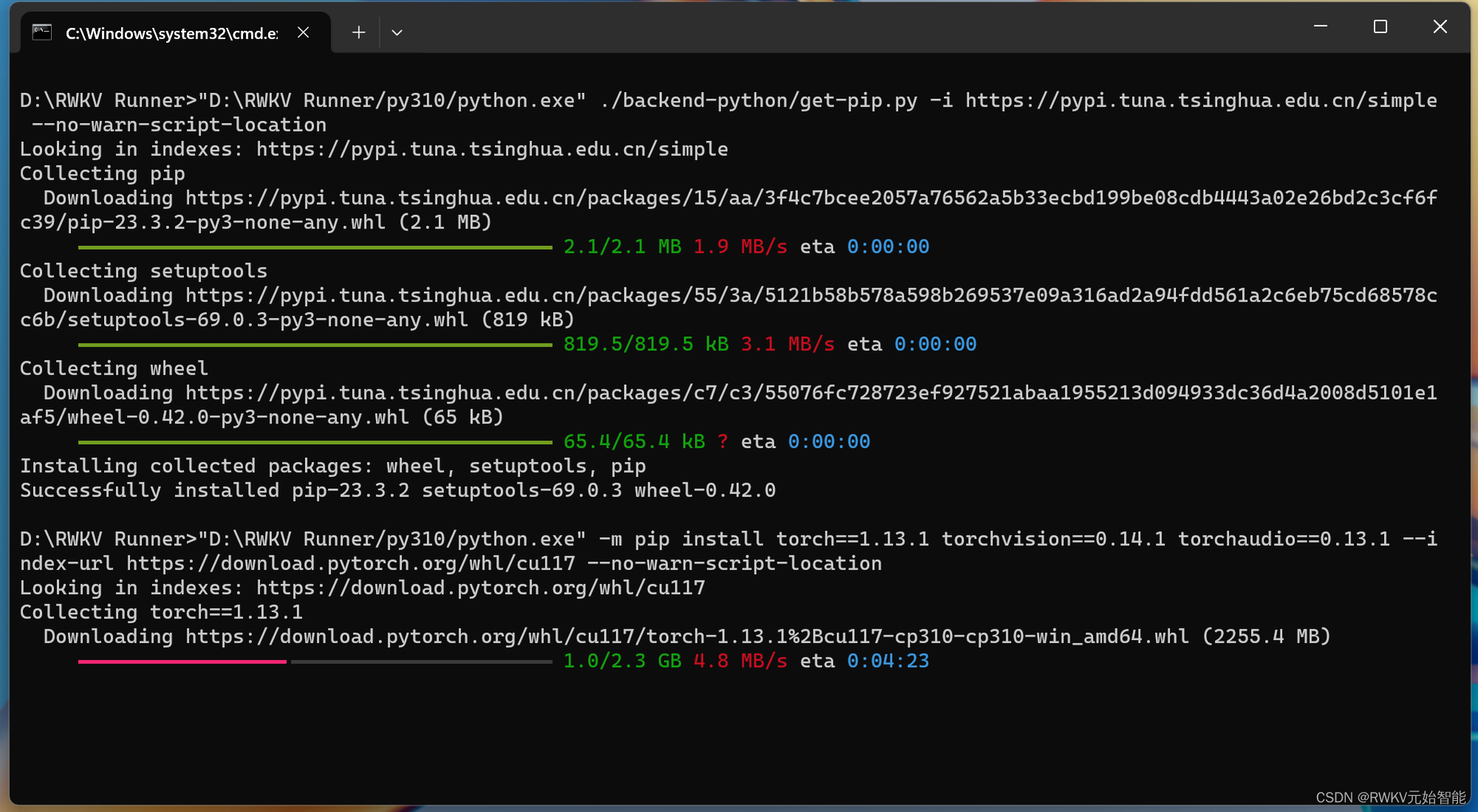This screenshot has height=812, width=1478.
Task: Click the eta 0:04:23 time text
Action: (888, 661)
